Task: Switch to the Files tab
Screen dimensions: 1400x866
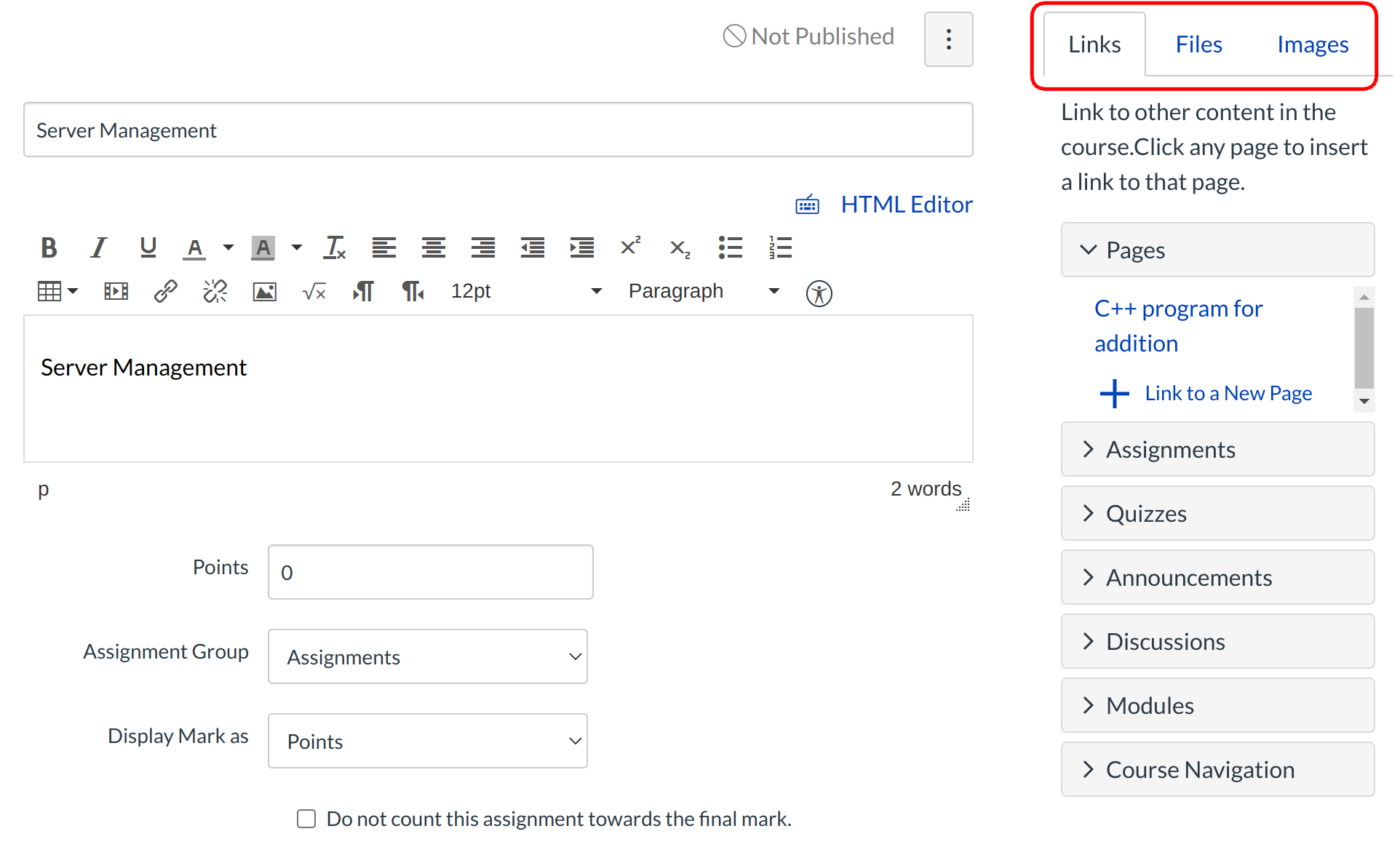Action: click(x=1198, y=44)
